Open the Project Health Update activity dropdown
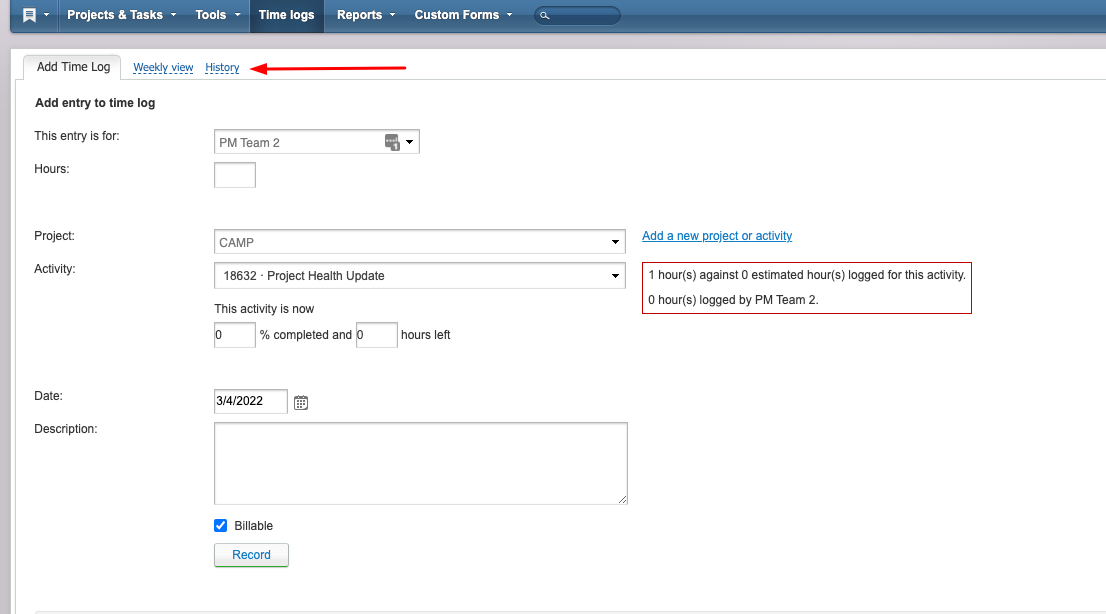 (420, 275)
